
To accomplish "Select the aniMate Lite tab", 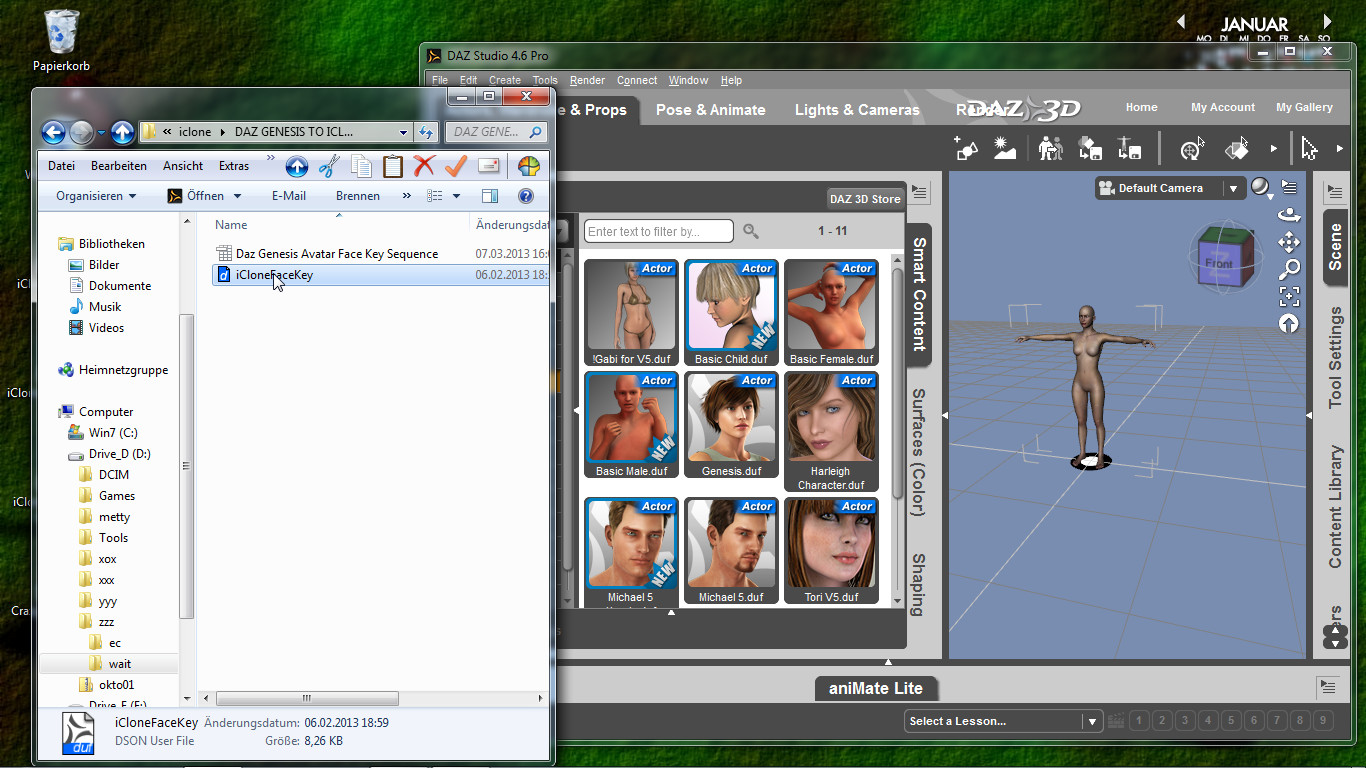I will click(x=876, y=688).
